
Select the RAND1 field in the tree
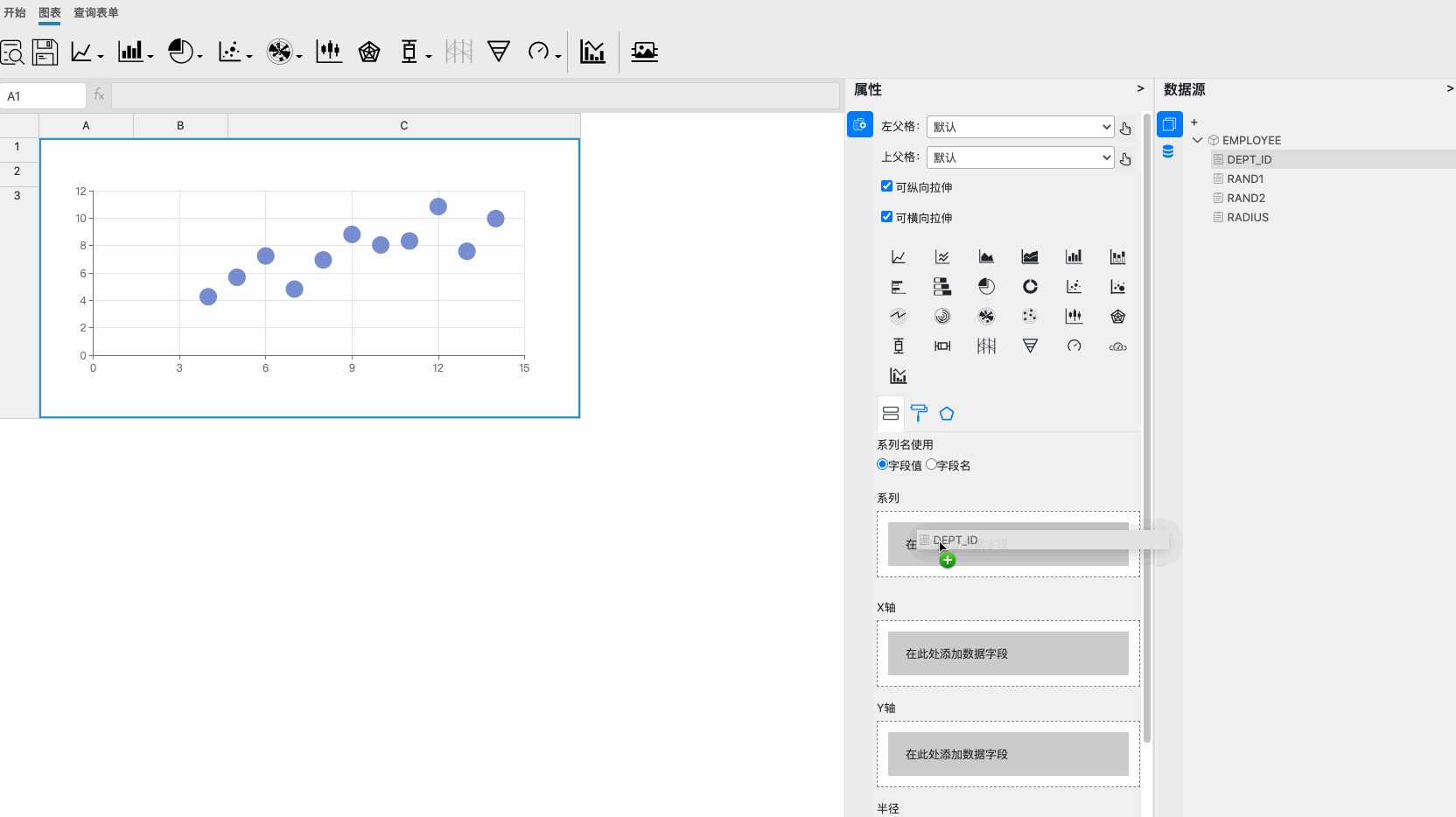[x=1245, y=178]
